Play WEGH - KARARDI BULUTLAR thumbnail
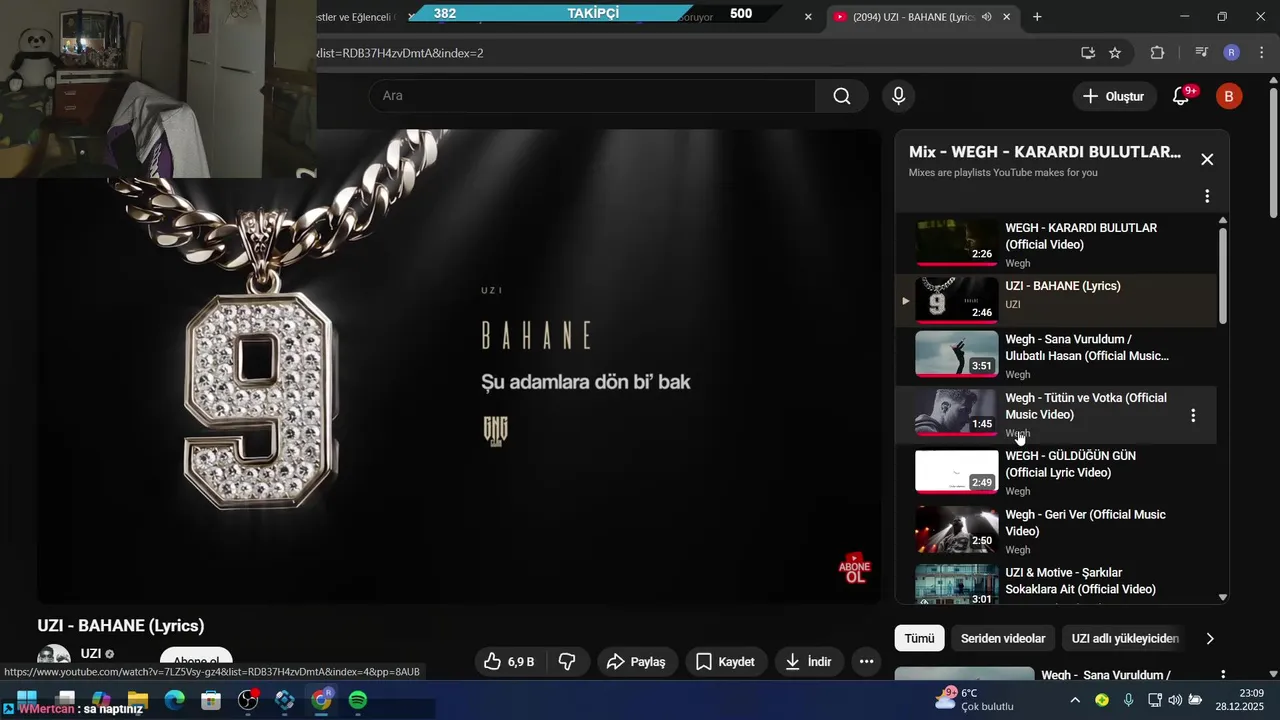The width and height of the screenshot is (1280, 720). [x=957, y=241]
